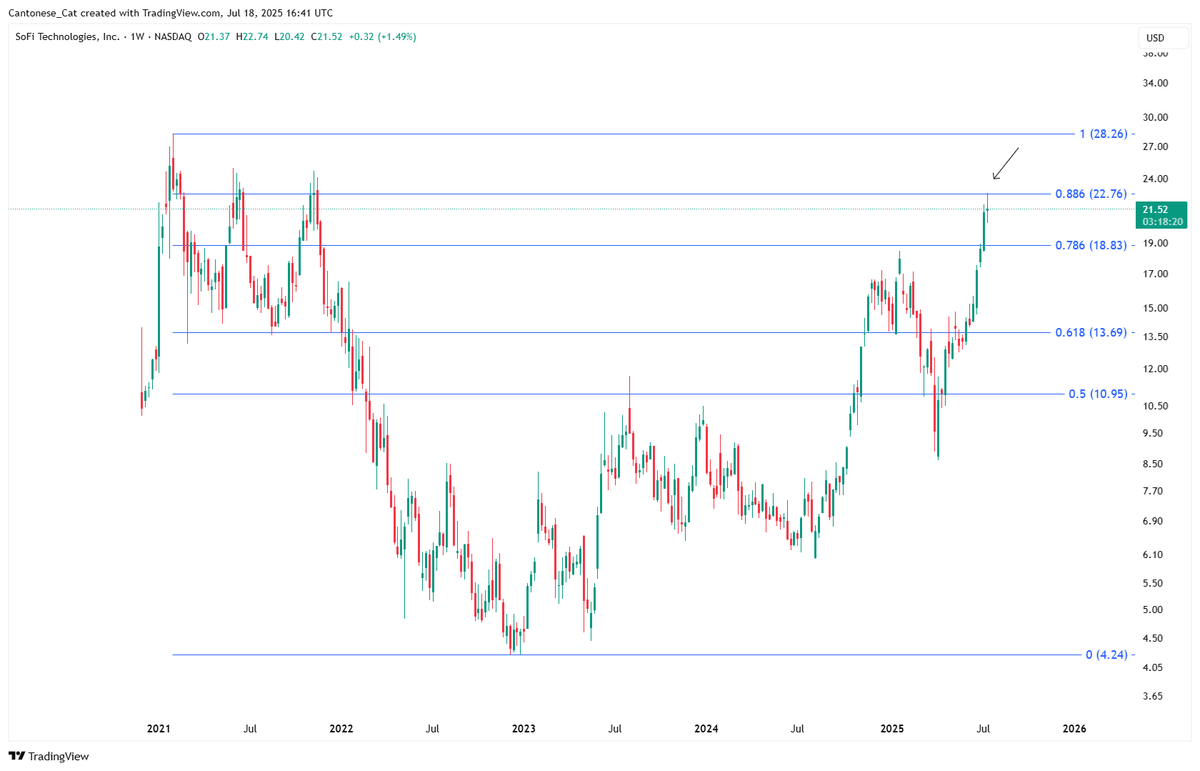Screen dimensions: 1200x771
Task: Click the 15.00 price axis label
Action: click(x=1156, y=308)
